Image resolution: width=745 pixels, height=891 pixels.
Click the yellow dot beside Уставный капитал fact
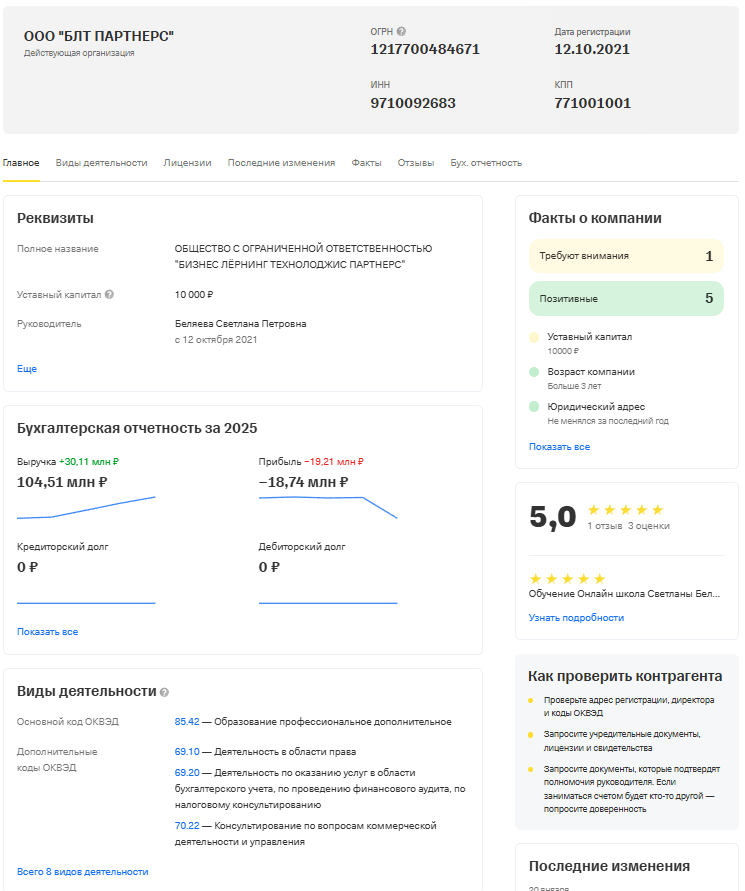pos(534,337)
